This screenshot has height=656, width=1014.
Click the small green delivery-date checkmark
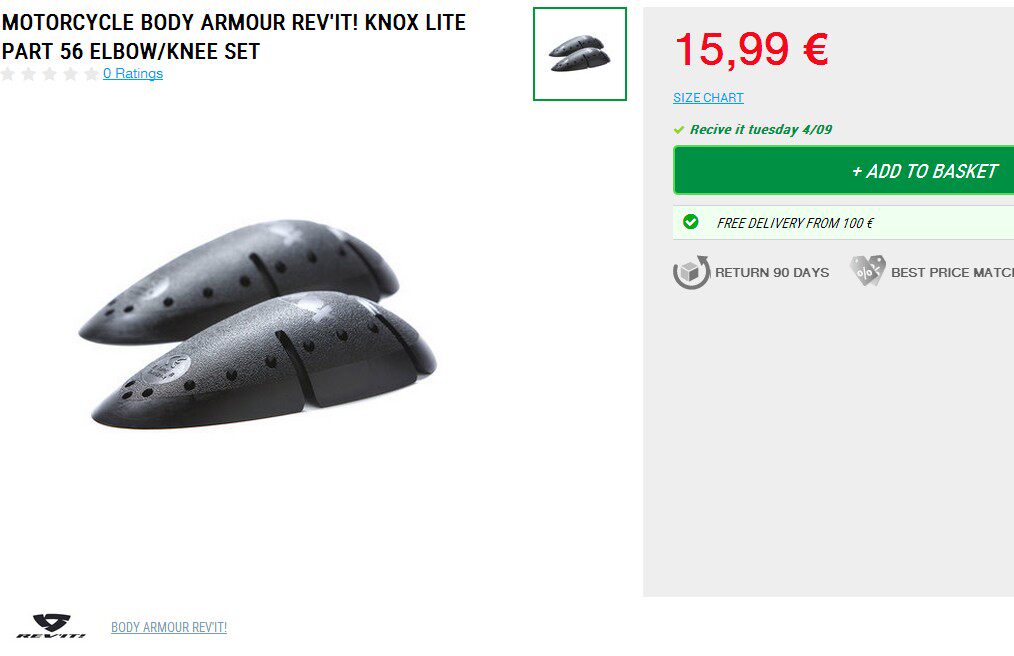click(678, 130)
